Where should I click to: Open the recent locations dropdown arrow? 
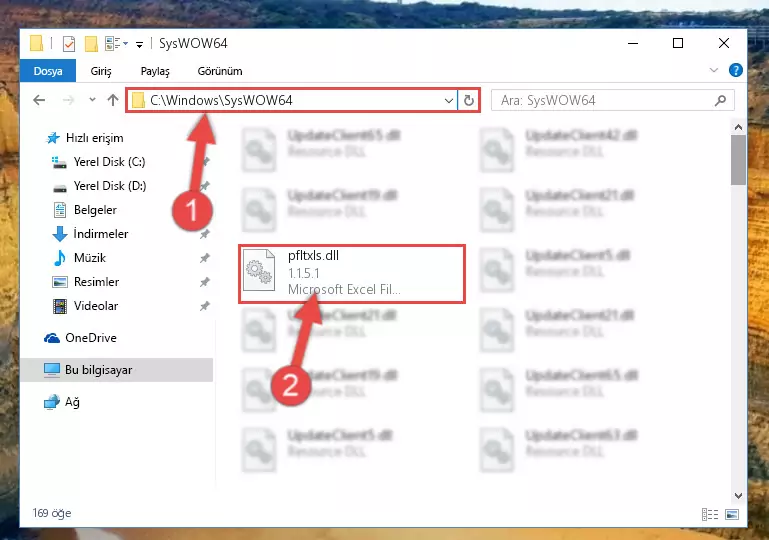point(92,100)
